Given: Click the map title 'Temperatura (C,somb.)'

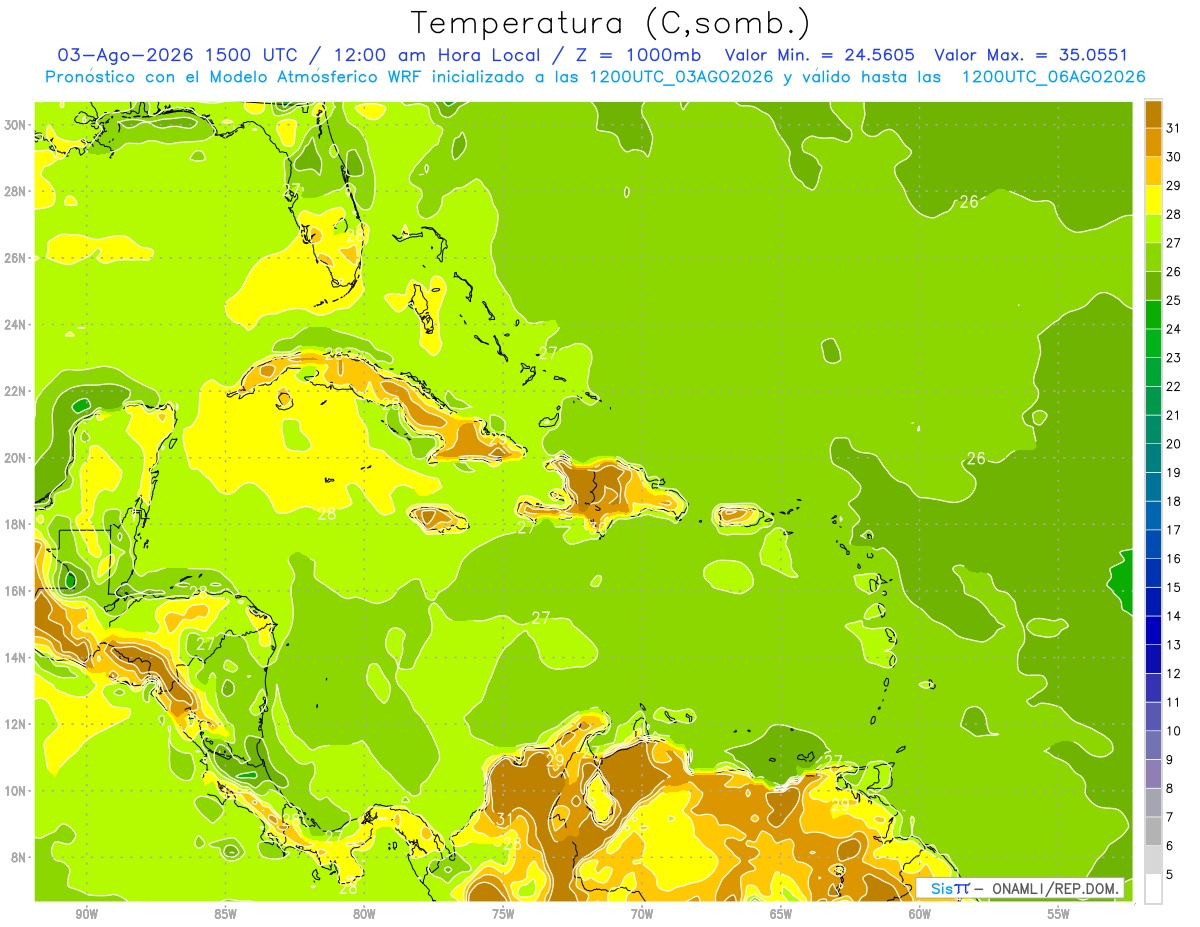Looking at the screenshot, I should pyautogui.click(x=610, y=22).
